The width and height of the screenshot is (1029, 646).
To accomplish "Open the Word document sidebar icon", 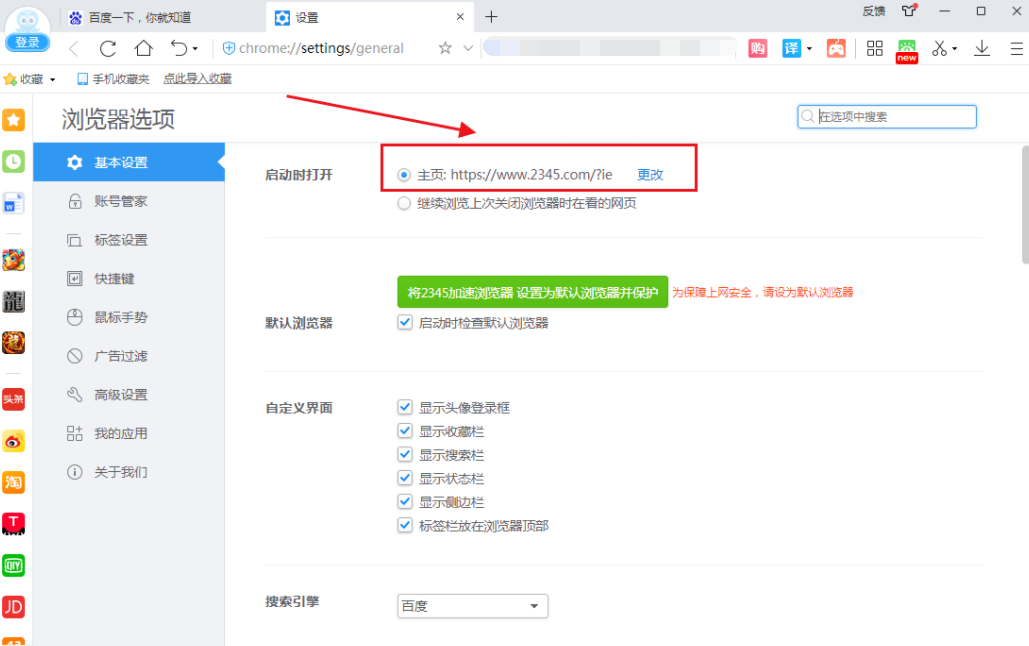I will point(13,204).
